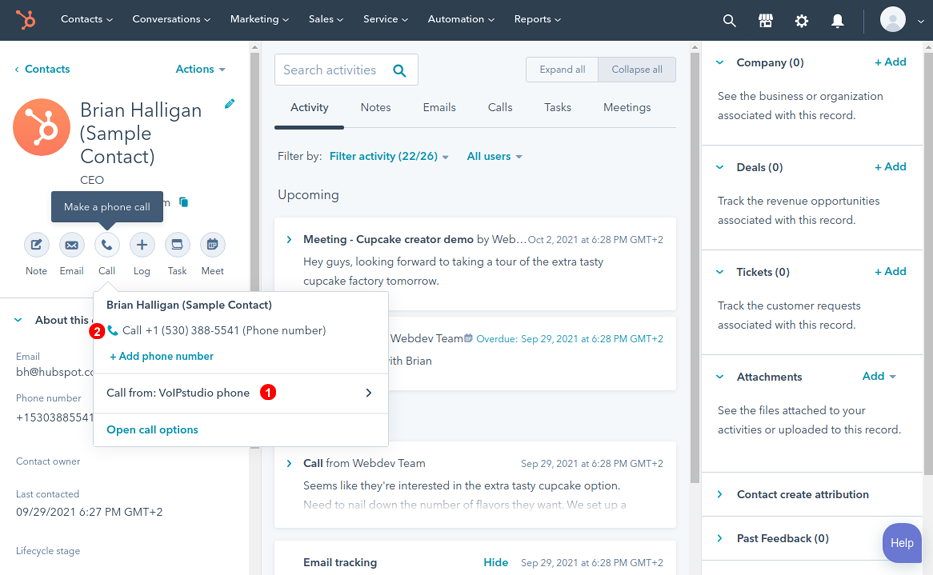Collapse the Deals (0) section
This screenshot has height=575, width=933.
pyautogui.click(x=720, y=167)
